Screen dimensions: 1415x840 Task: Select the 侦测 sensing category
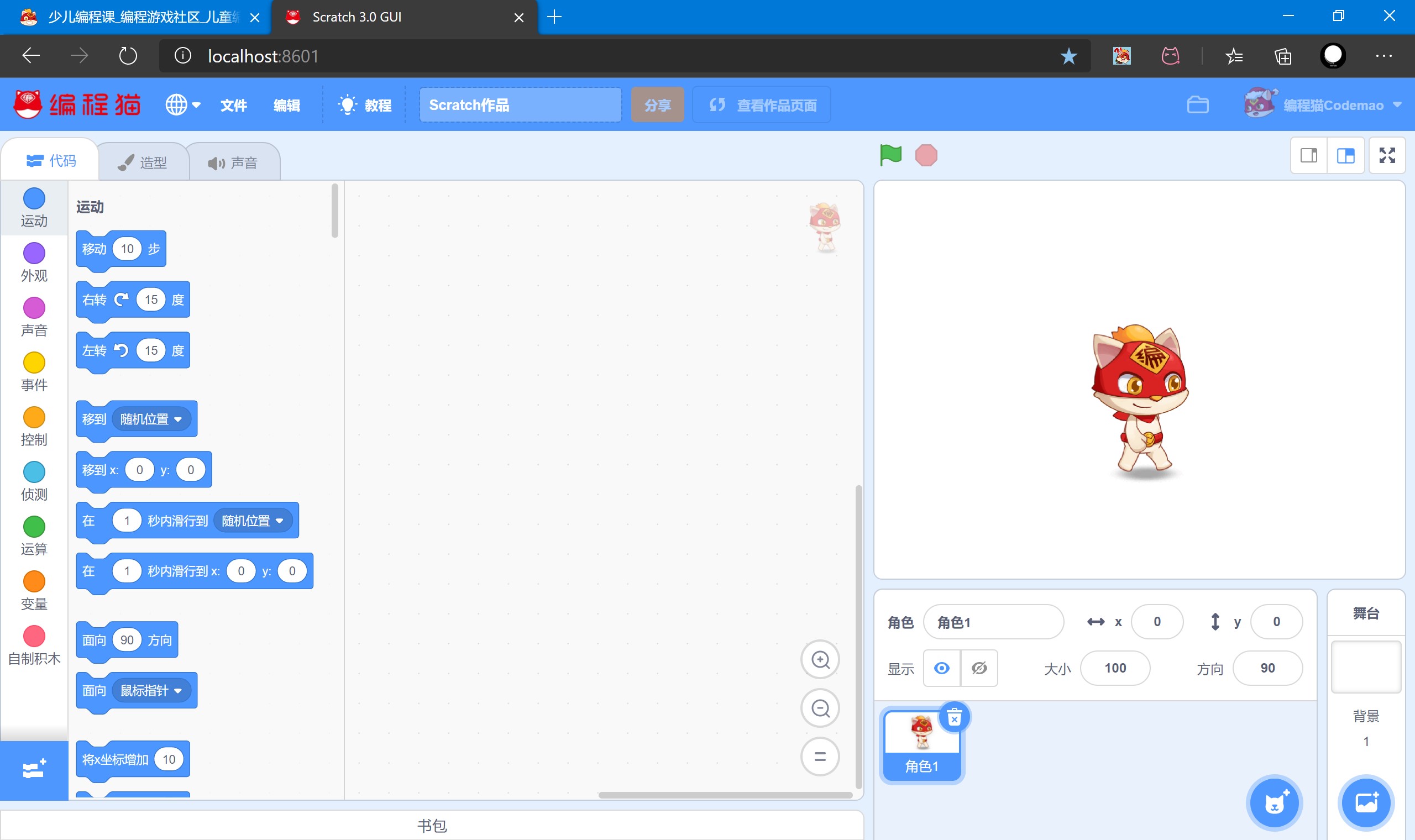[34, 482]
